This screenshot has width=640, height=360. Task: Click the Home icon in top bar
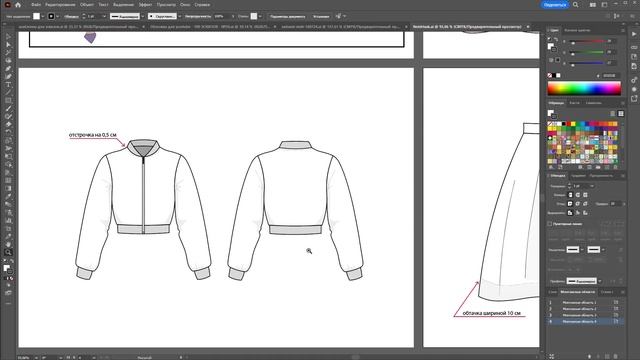pos(18,5)
